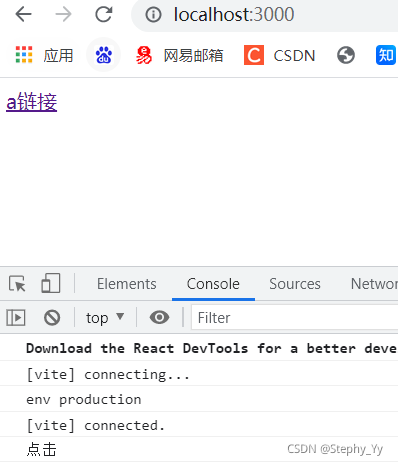
Task: Switch to the Network tab
Action: pos(374,284)
